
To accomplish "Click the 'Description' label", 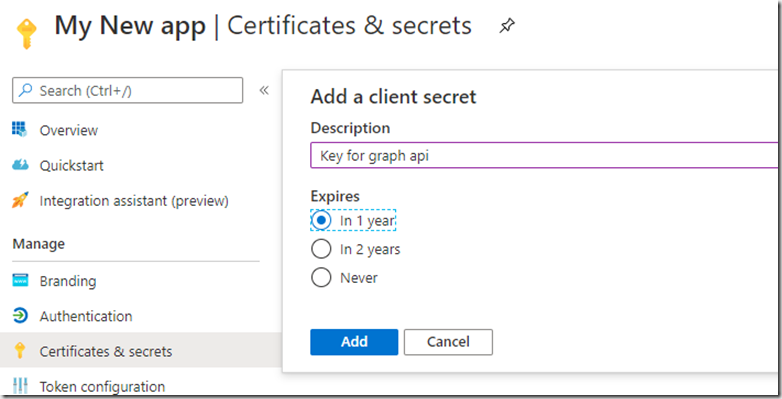I will (350, 128).
